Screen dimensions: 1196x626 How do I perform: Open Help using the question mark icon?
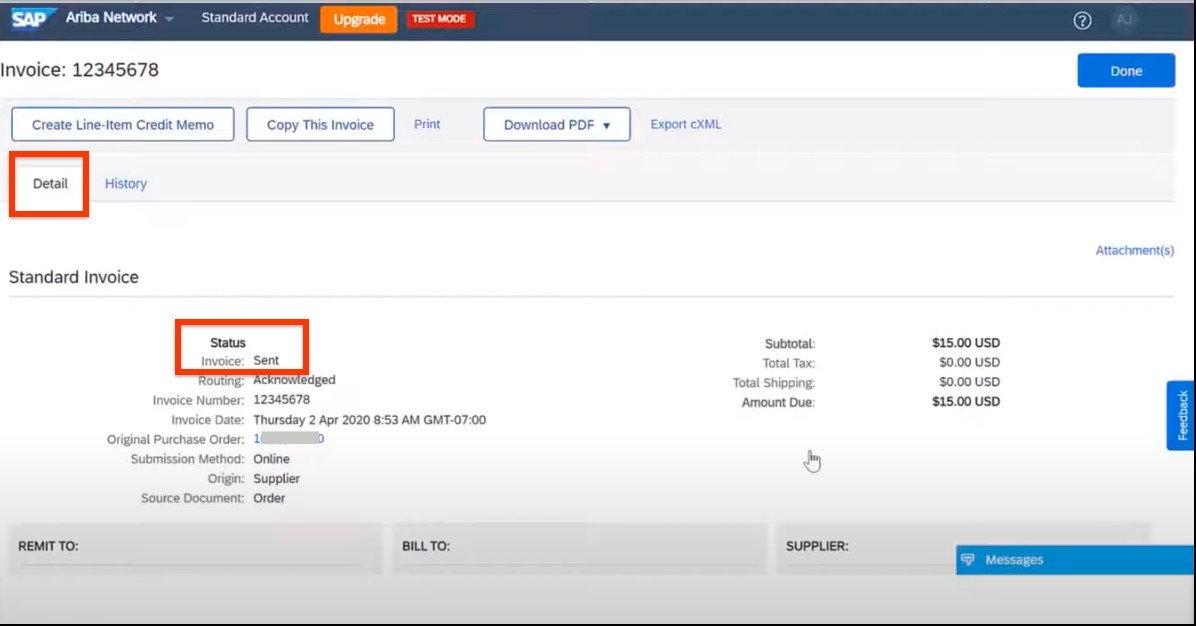(1082, 21)
